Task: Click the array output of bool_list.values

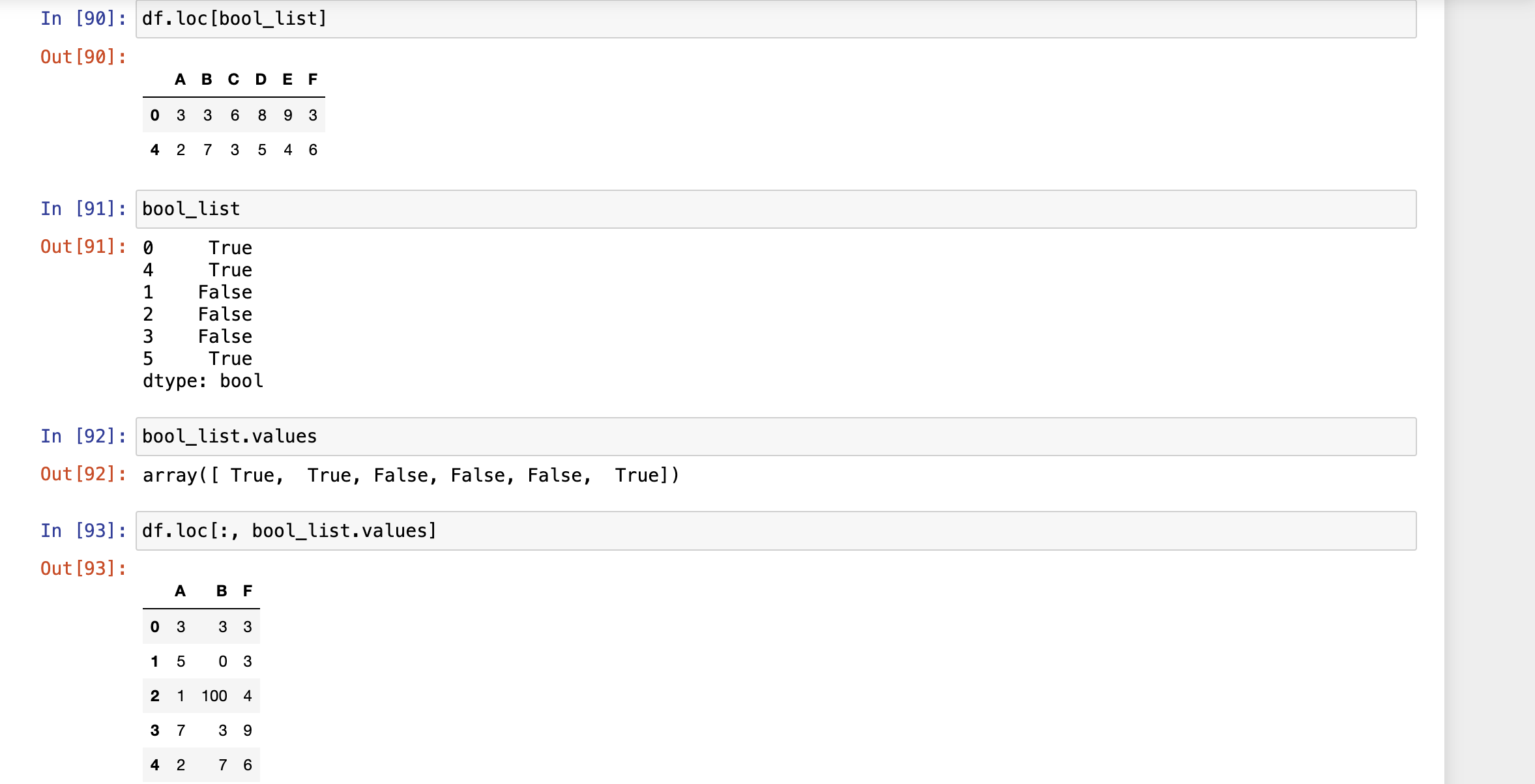Action: point(411,476)
